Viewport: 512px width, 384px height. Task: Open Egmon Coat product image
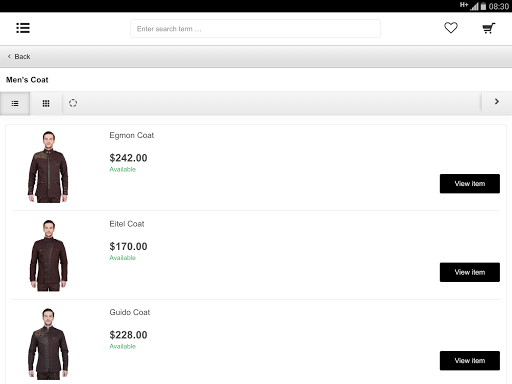tap(48, 167)
